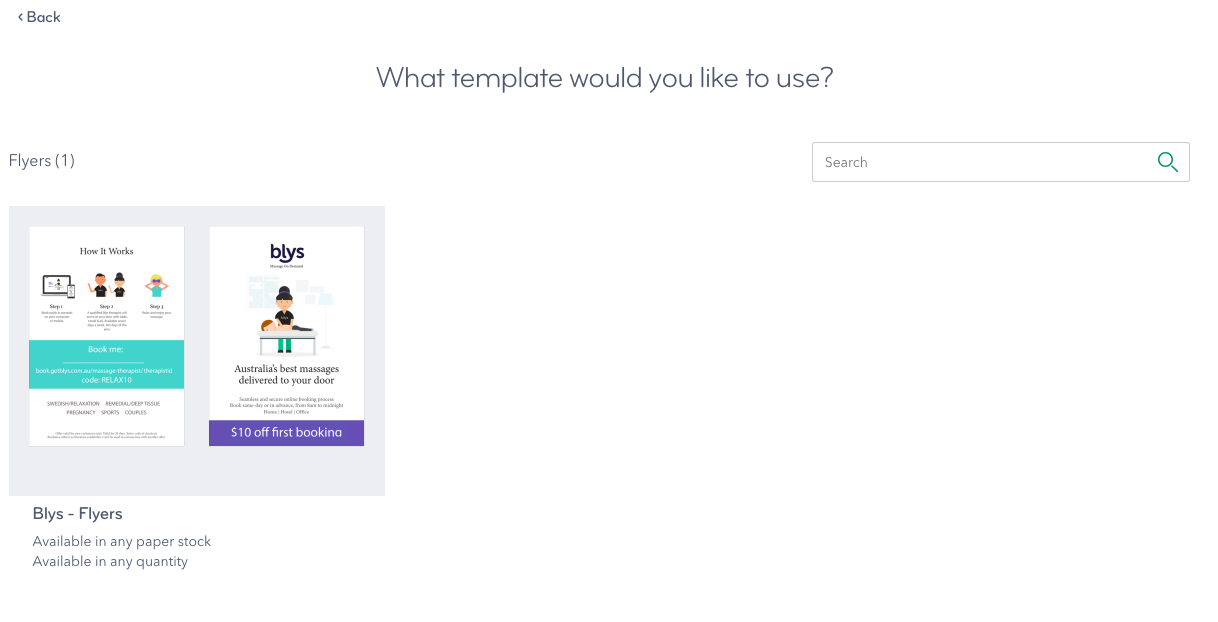
Task: Click the Available in any quantity text
Action: click(110, 562)
